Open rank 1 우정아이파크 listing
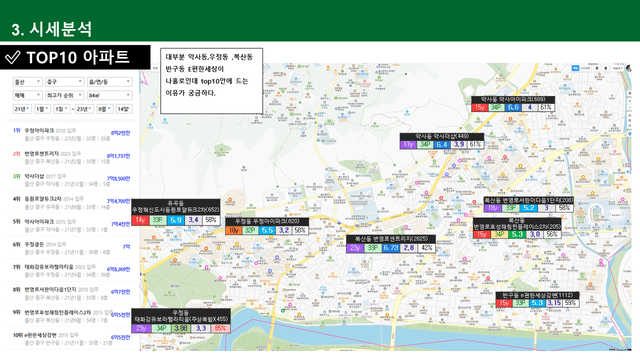This screenshot has width=640, height=360. tap(71, 134)
